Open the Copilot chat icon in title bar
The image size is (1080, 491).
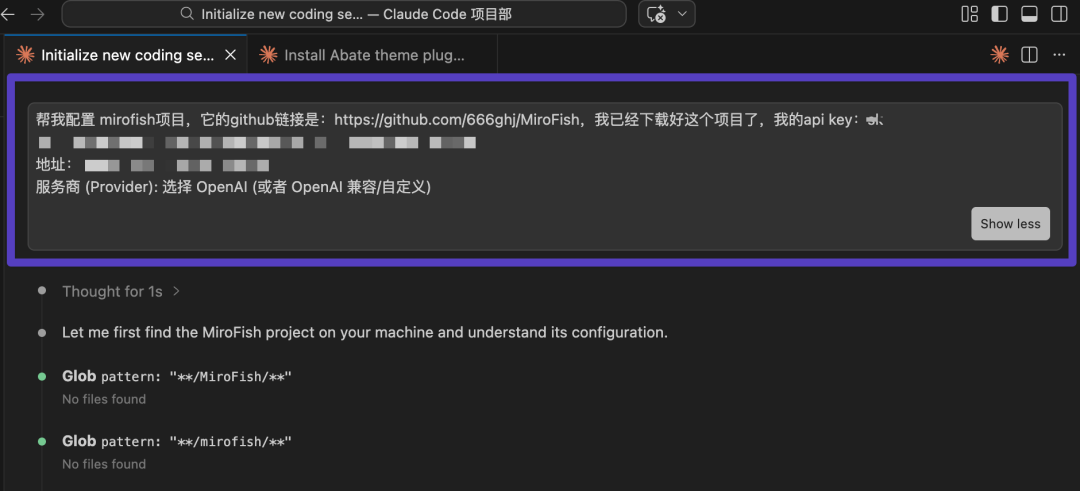click(657, 14)
